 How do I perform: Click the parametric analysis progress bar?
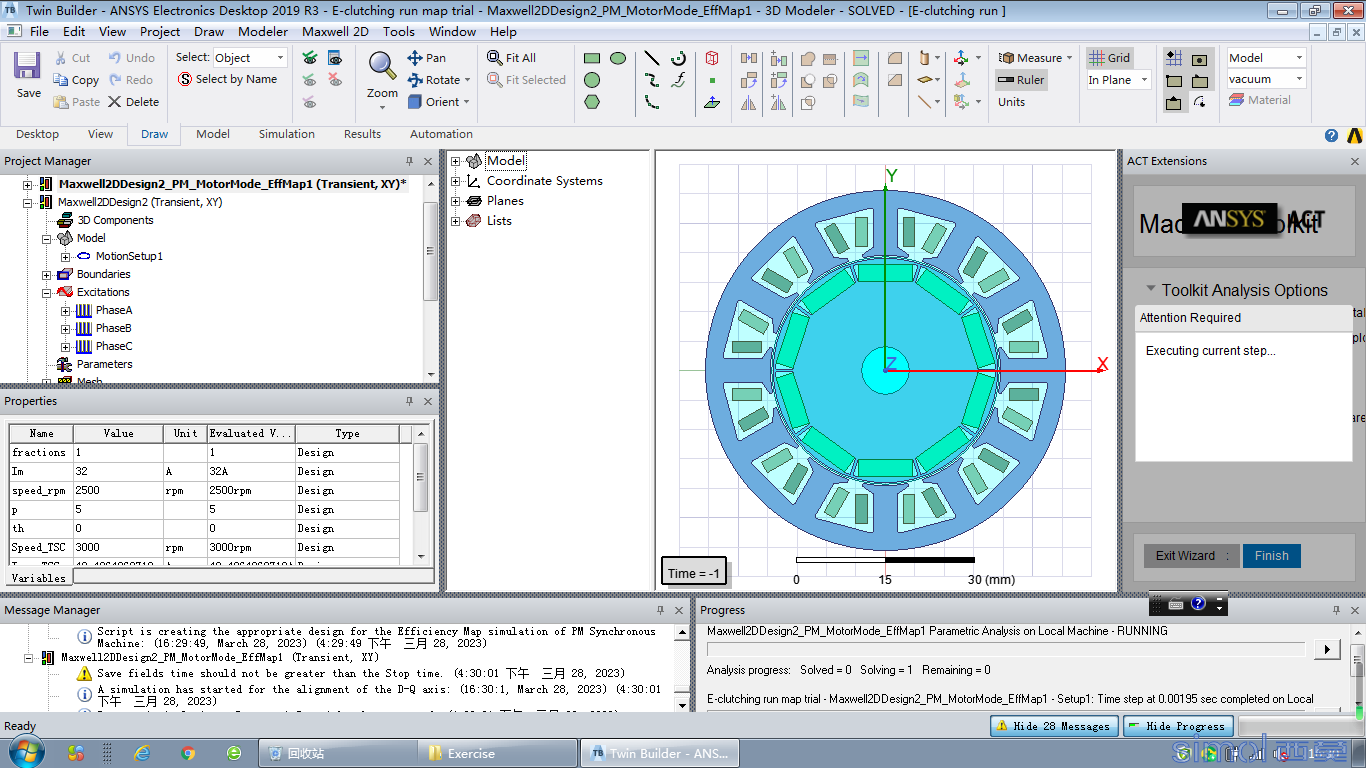1005,649
